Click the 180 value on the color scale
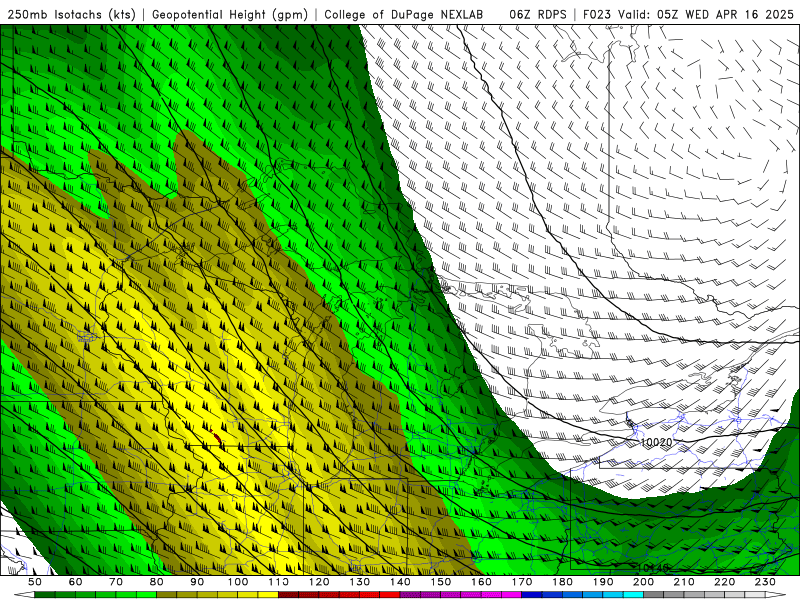This screenshot has height=600, width=800. [562, 582]
